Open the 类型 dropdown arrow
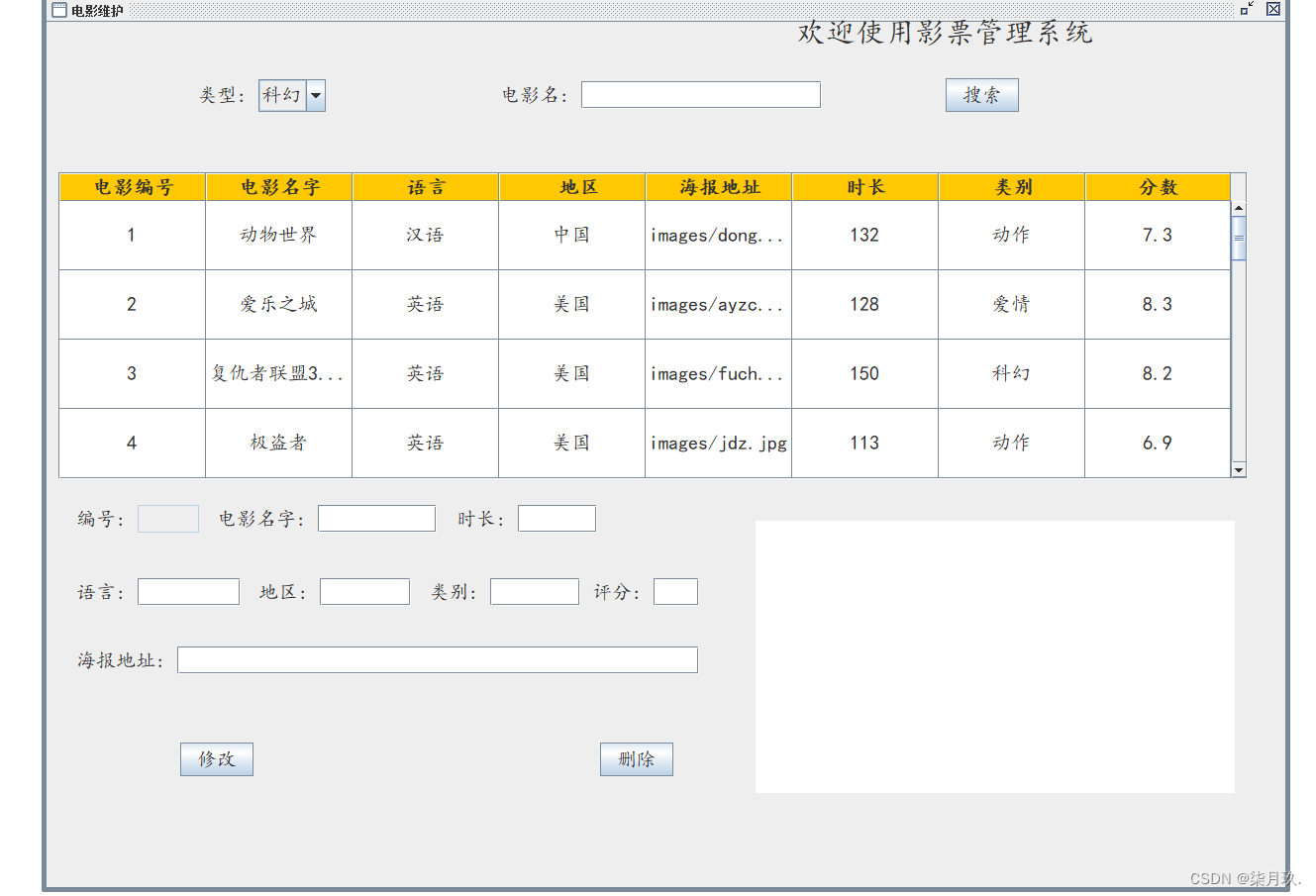Screen dimensions: 1316x896 [x=315, y=96]
